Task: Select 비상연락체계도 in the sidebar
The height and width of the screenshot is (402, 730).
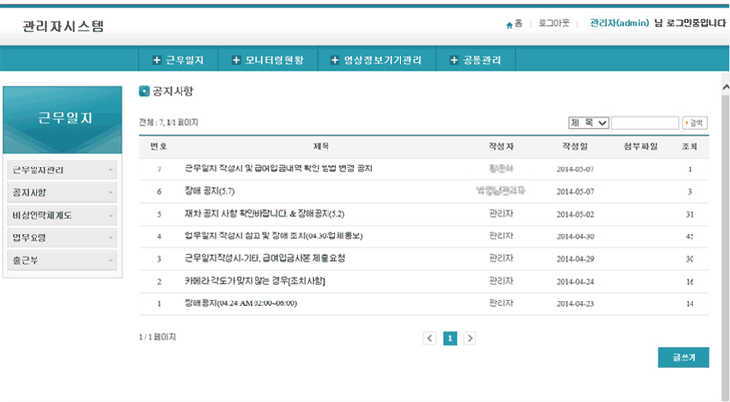Action: pos(62,215)
